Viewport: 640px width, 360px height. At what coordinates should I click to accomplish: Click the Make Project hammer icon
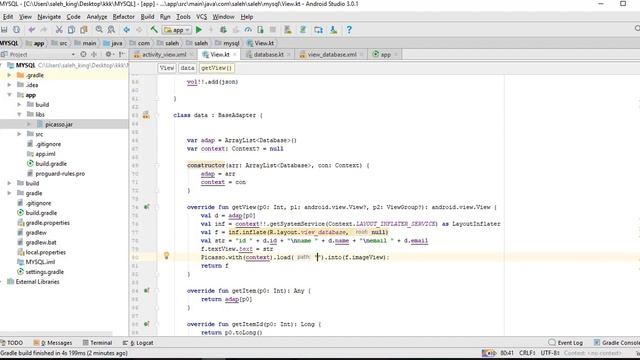click(x=154, y=30)
